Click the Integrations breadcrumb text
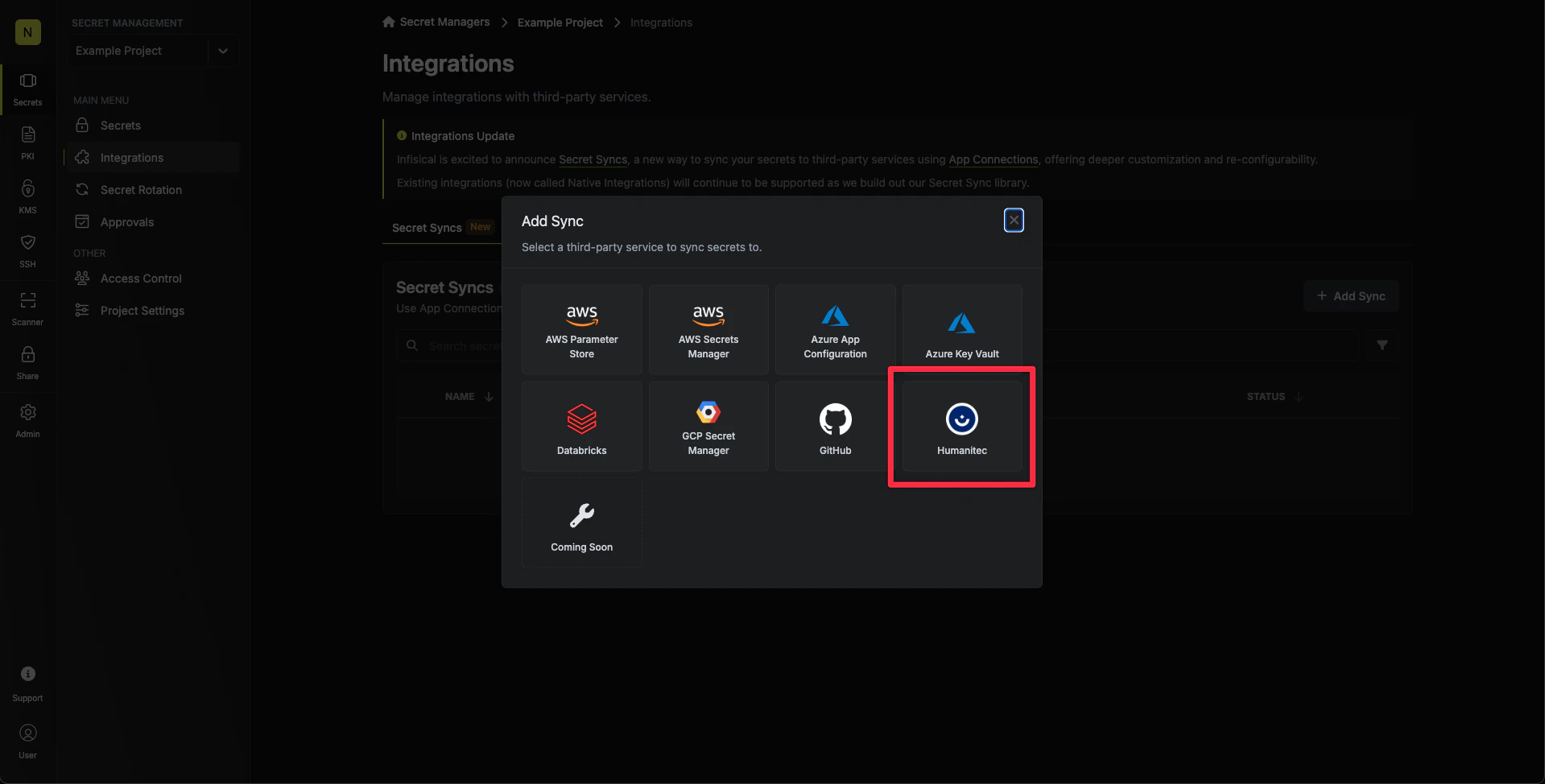Screen dimensions: 1545x784 tap(661, 23)
